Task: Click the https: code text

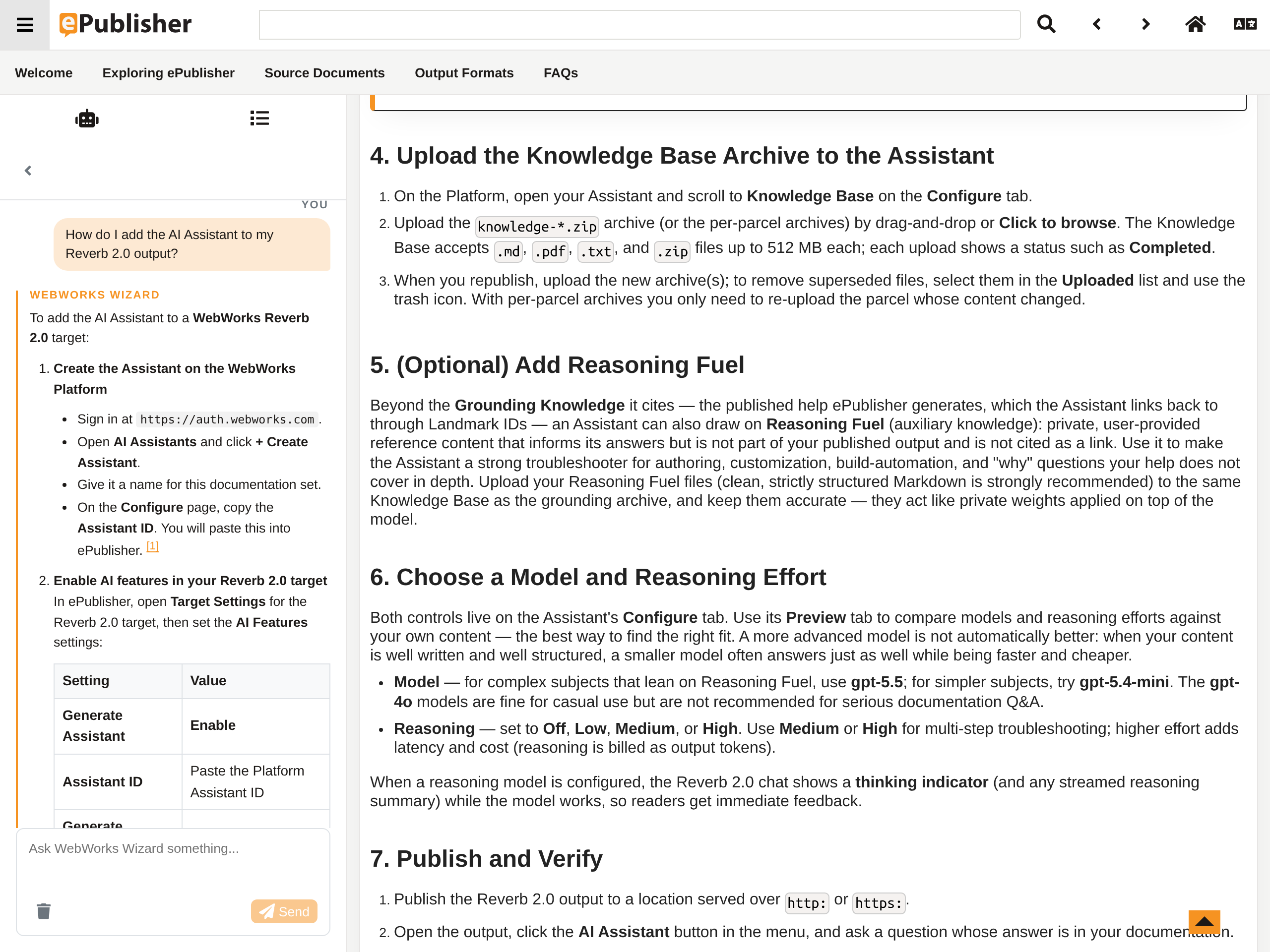Action: pos(879,903)
